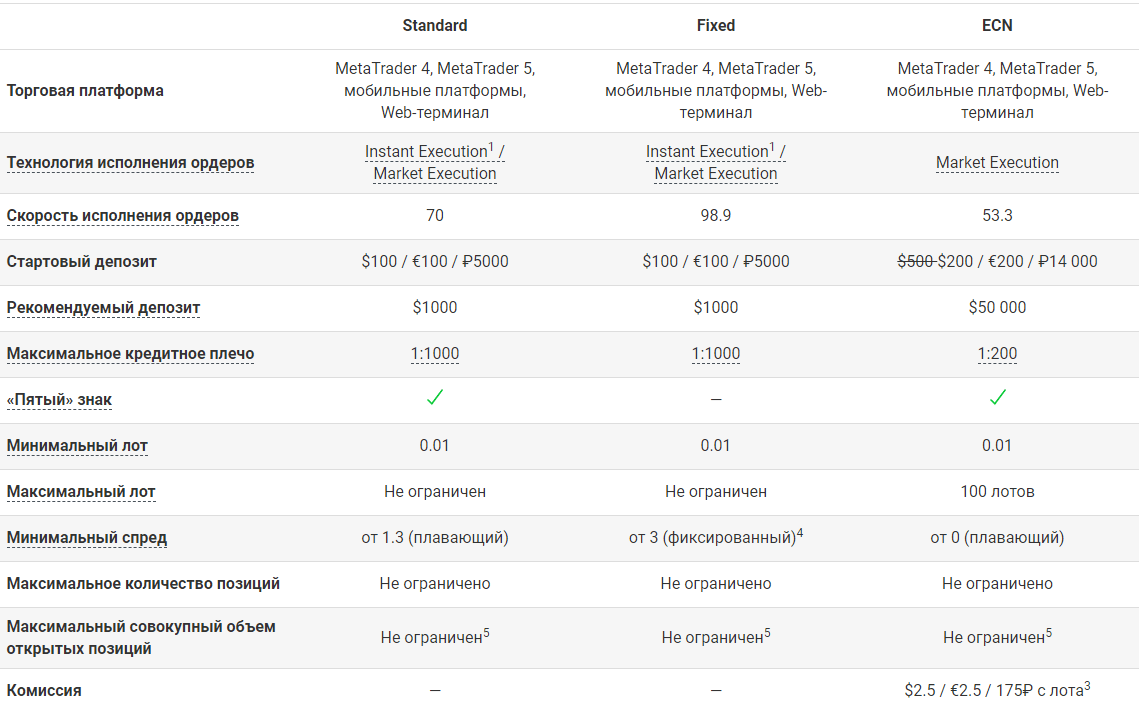Click the 'Максимальный лот' row label
Screen dimensions: 1142x710
point(81,492)
